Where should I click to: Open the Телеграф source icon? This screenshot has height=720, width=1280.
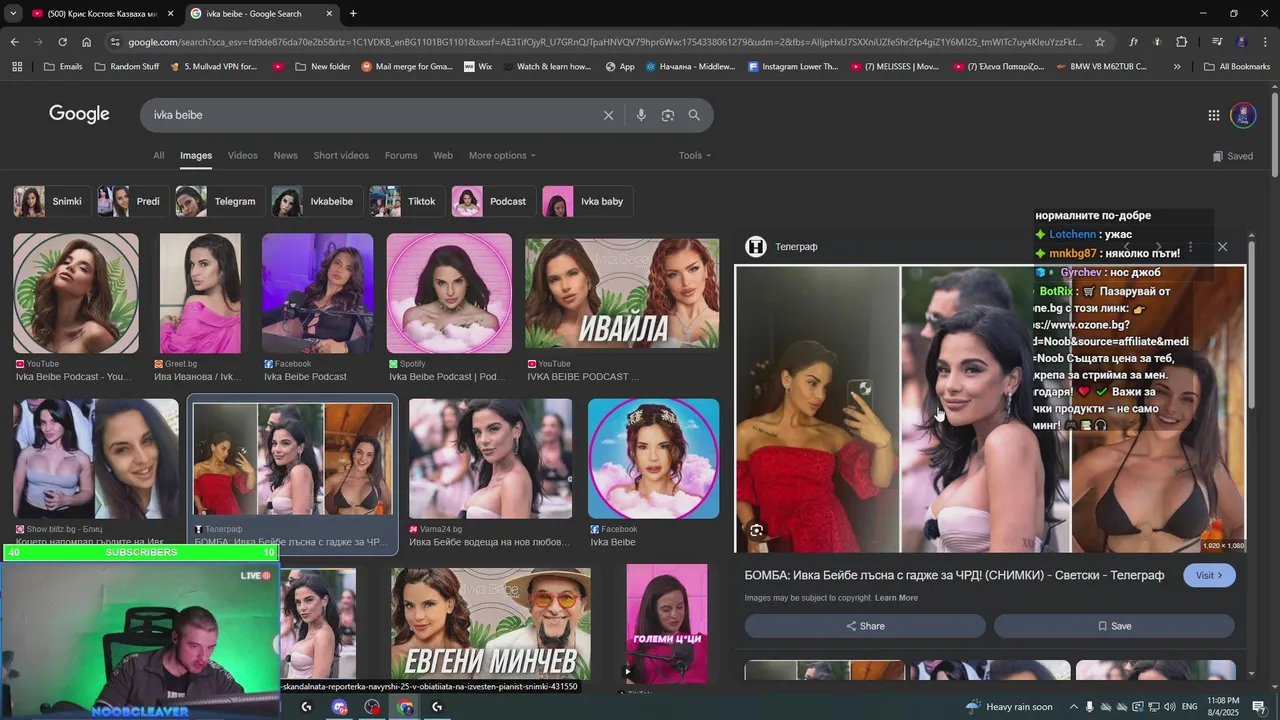756,247
